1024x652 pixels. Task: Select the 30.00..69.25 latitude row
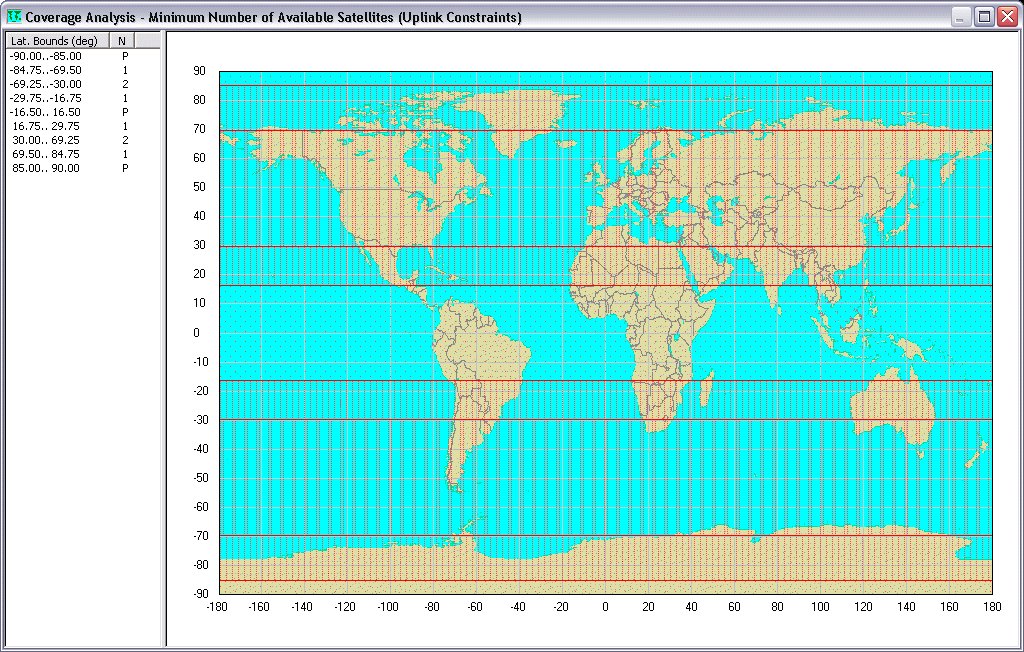click(46, 141)
